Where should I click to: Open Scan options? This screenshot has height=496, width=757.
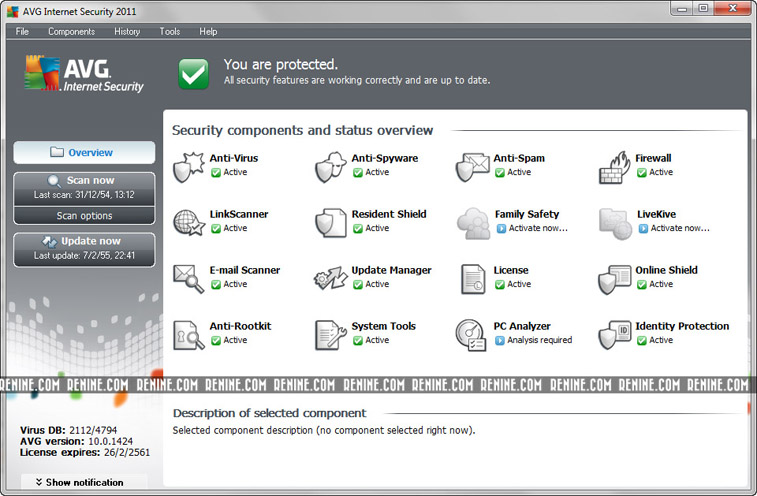[84, 216]
